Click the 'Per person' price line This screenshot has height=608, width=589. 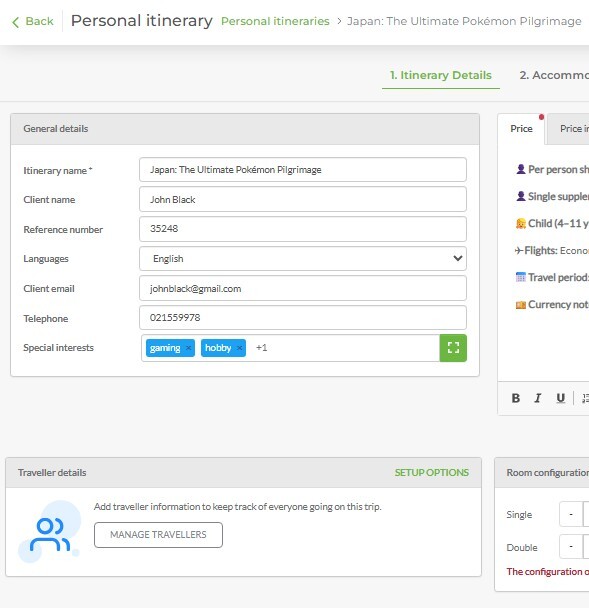click(552, 169)
